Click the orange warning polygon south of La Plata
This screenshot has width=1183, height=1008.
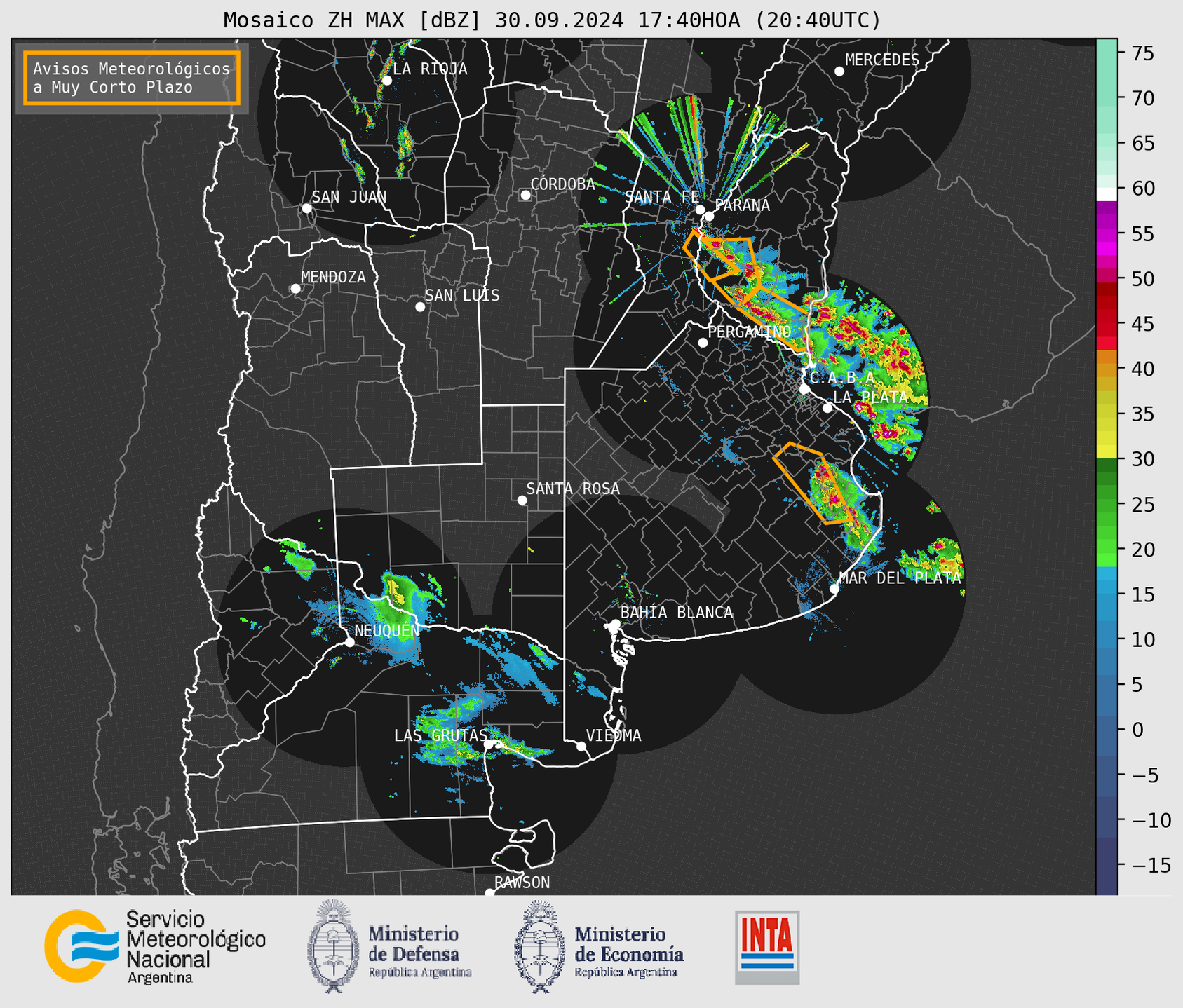tap(813, 483)
